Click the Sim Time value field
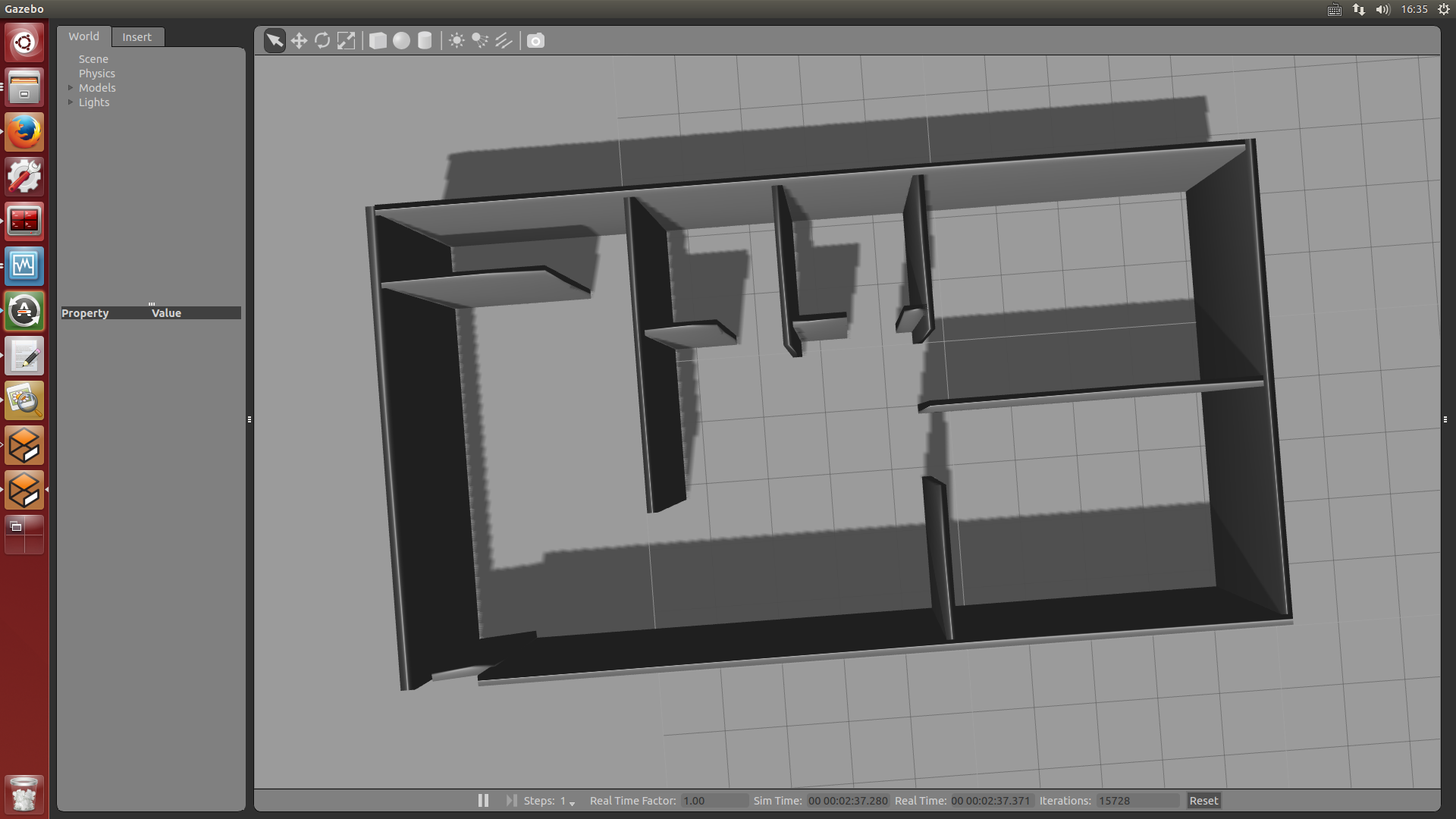Image resolution: width=1456 pixels, height=819 pixels. 847,801
